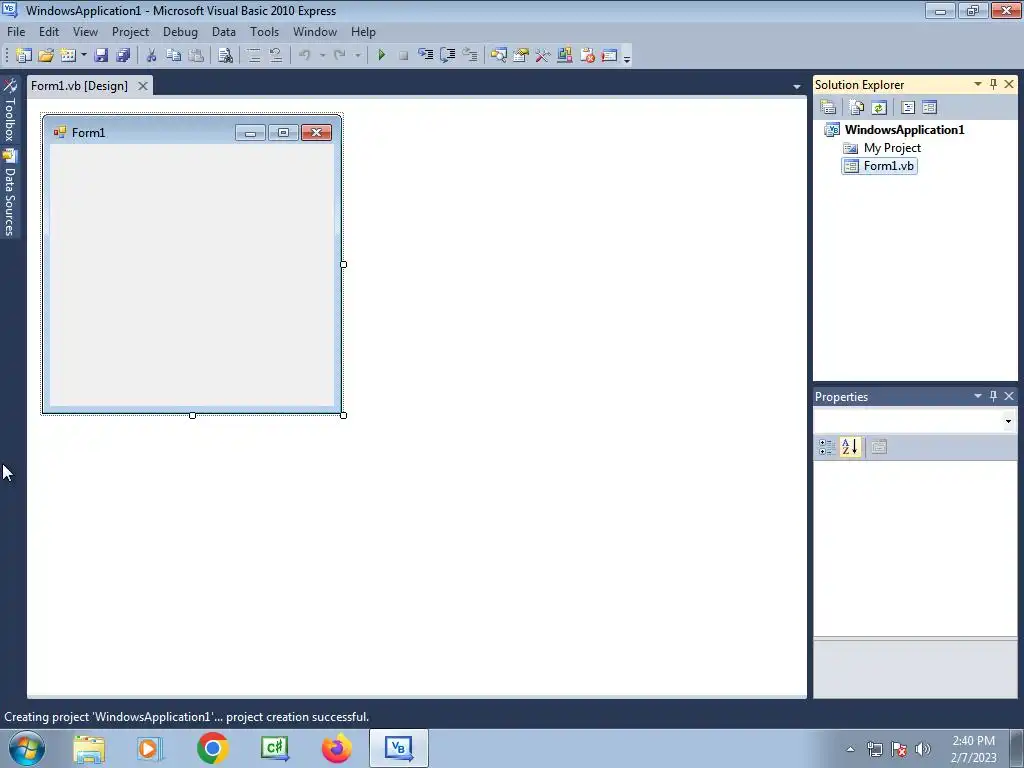The width and height of the screenshot is (1024, 768).
Task: Click the Error List toolbar icon
Action: (x=587, y=56)
